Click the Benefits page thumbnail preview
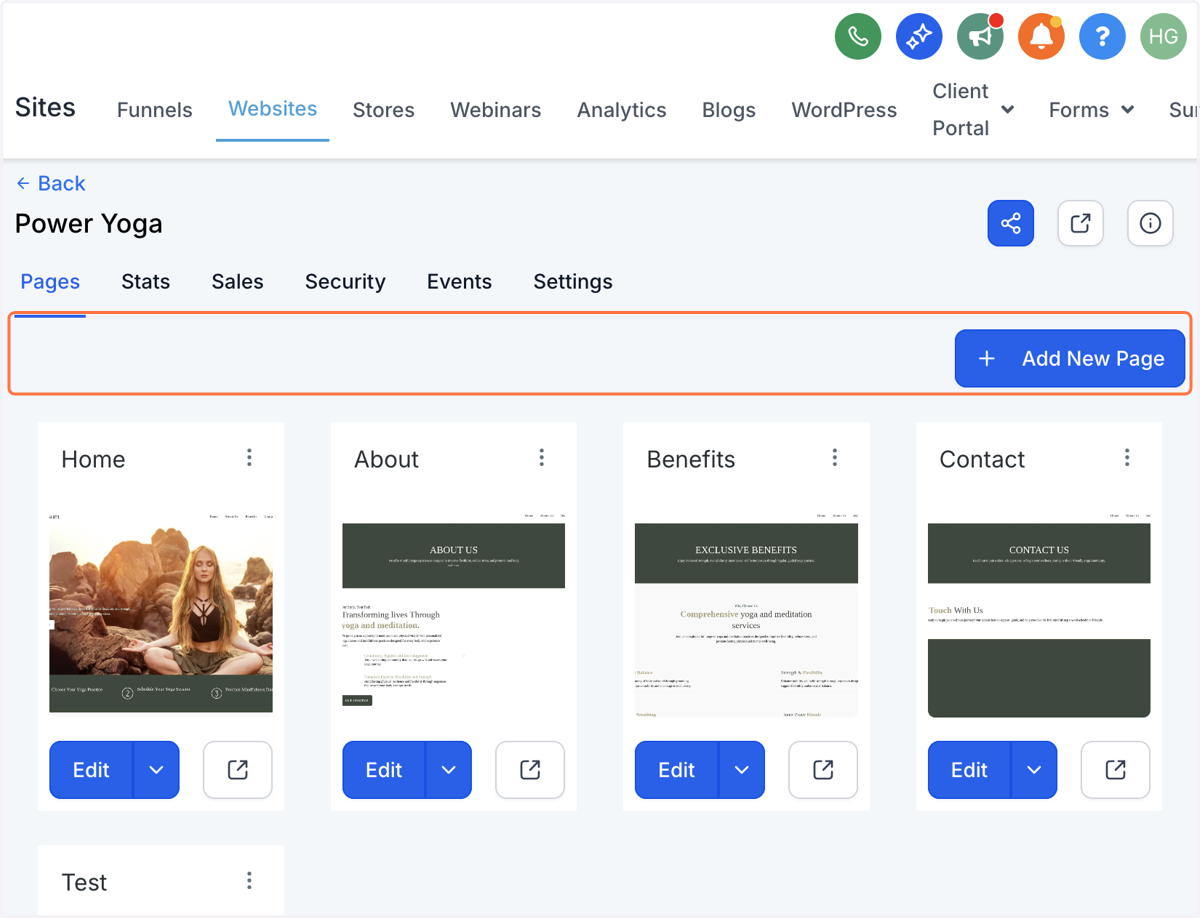The height and width of the screenshot is (918, 1200). 746,614
